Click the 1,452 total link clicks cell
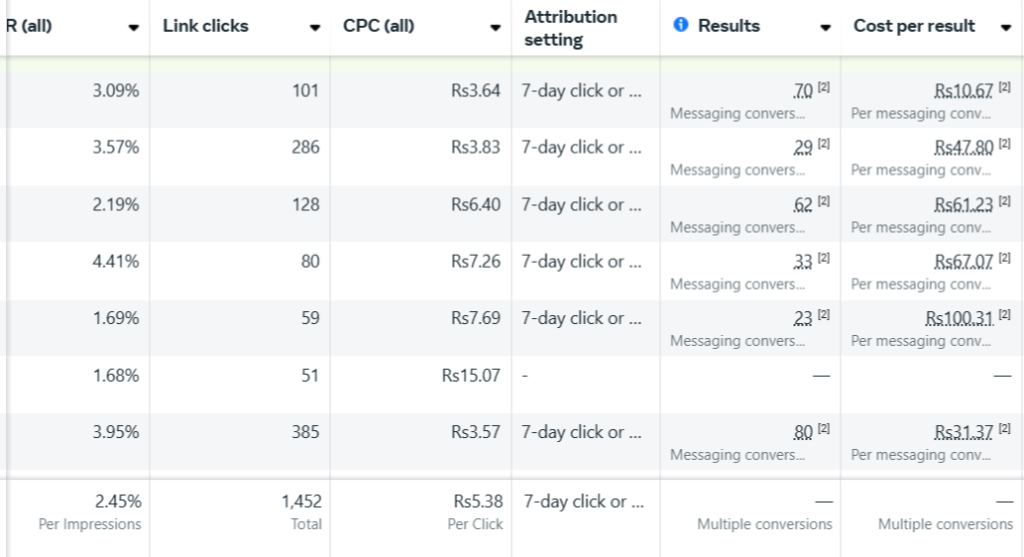 point(302,501)
